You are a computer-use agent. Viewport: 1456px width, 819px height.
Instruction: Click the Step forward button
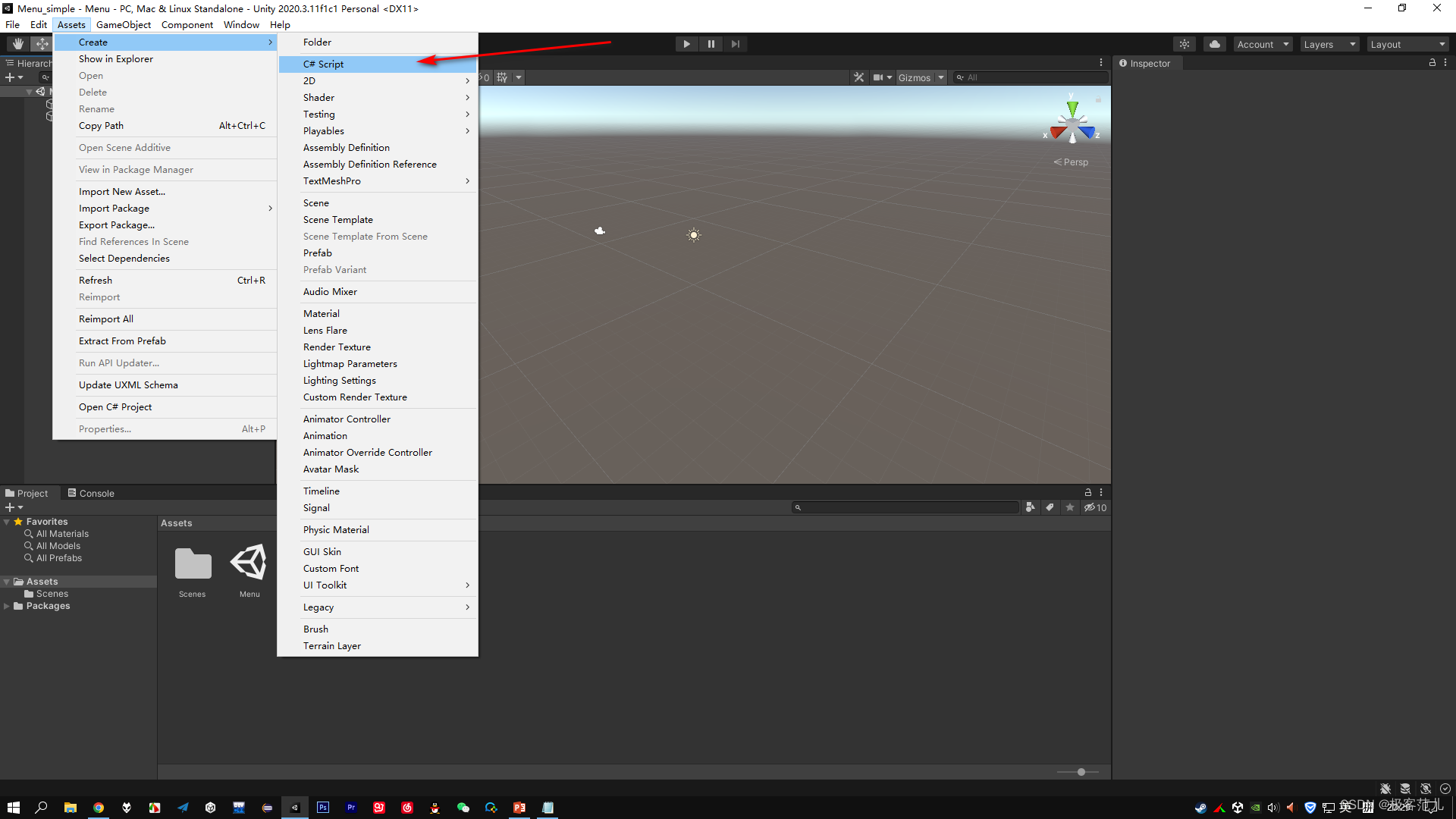tap(735, 44)
